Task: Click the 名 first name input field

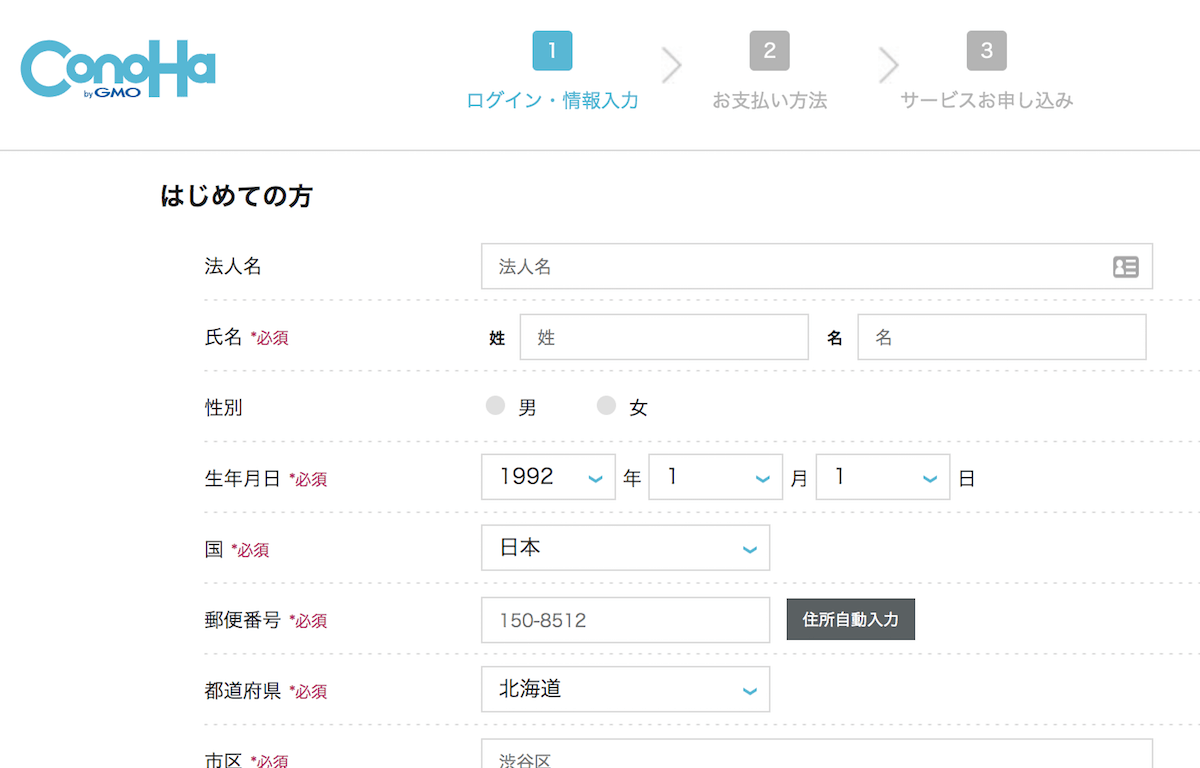Action: point(1001,338)
